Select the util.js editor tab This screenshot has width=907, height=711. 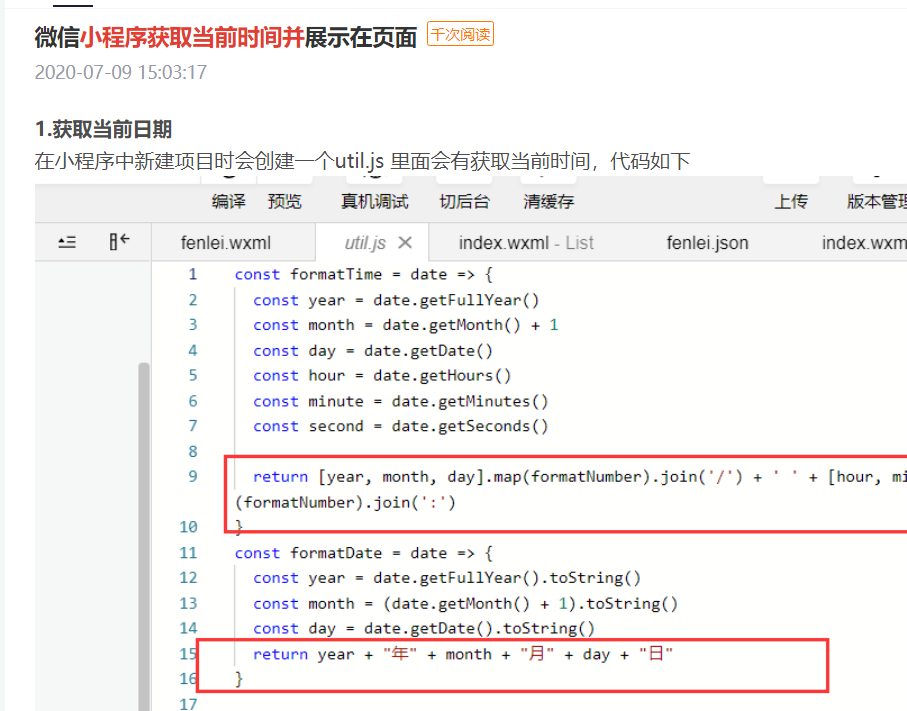point(365,243)
